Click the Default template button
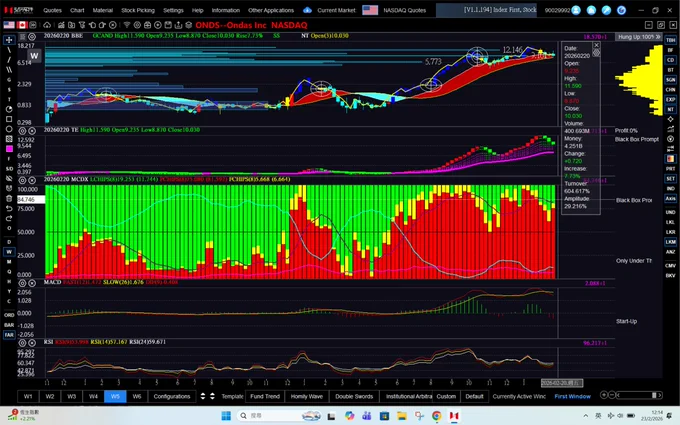Screen dimensions: 680x425 [x=474, y=396]
